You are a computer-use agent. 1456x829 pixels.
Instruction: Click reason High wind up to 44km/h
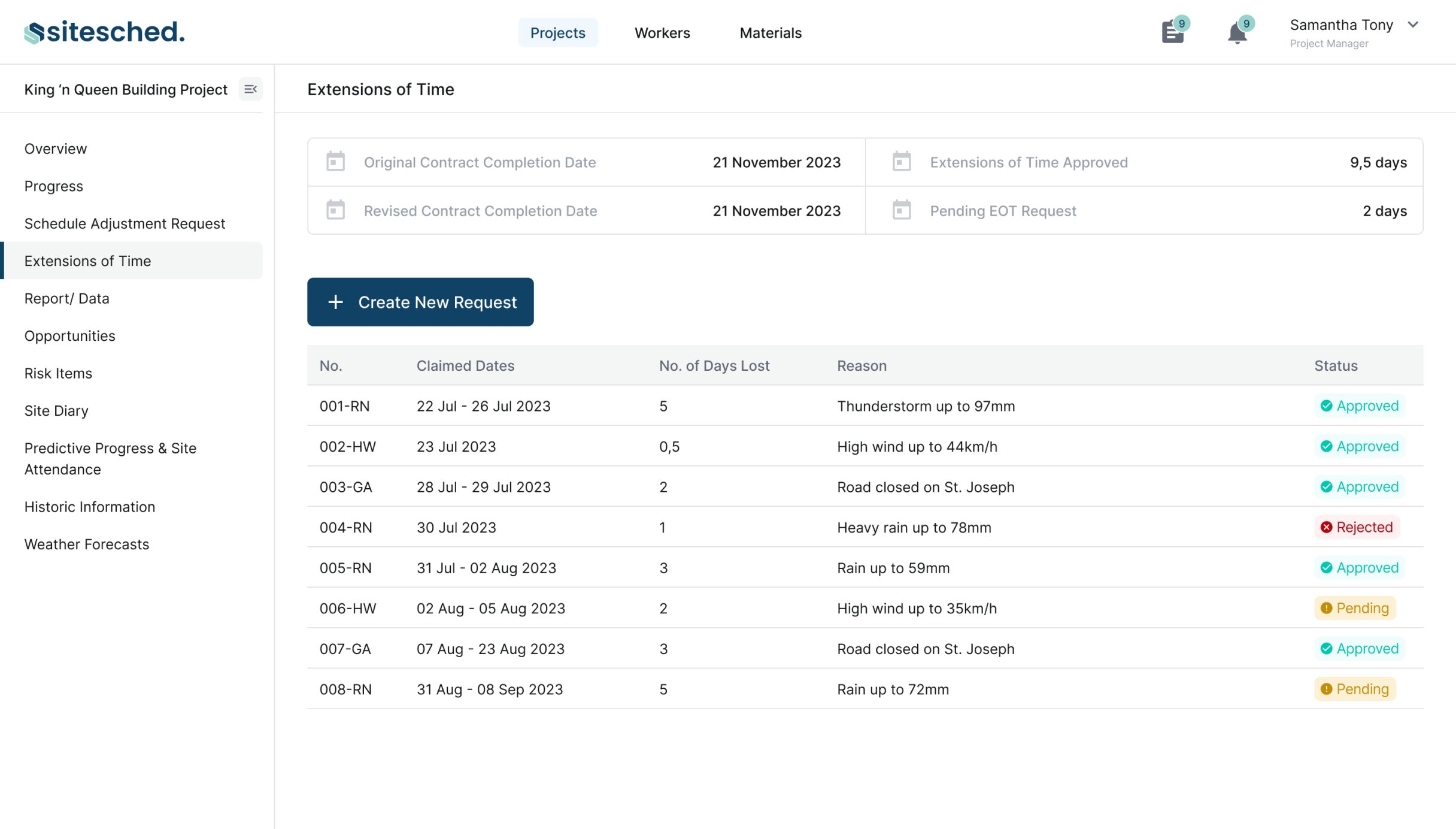click(x=917, y=447)
